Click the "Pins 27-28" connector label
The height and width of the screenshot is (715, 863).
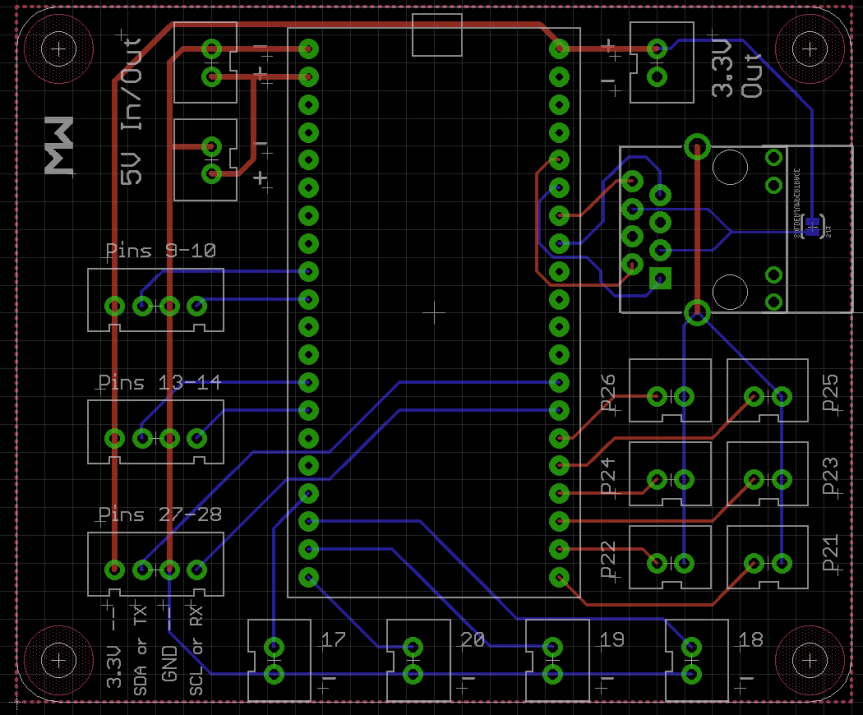159,515
